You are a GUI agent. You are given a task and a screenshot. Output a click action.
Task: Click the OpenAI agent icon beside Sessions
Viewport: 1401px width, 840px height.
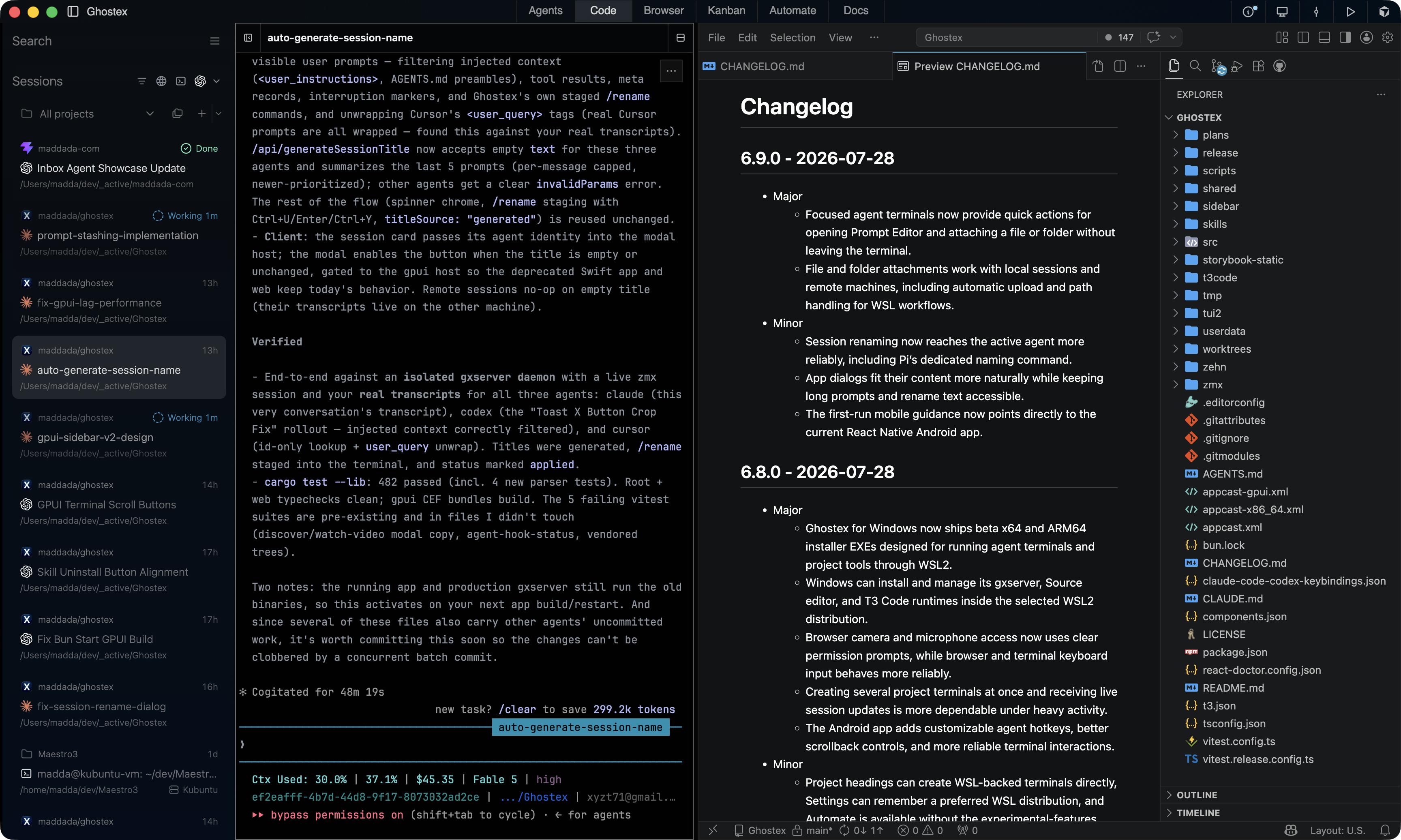point(200,81)
